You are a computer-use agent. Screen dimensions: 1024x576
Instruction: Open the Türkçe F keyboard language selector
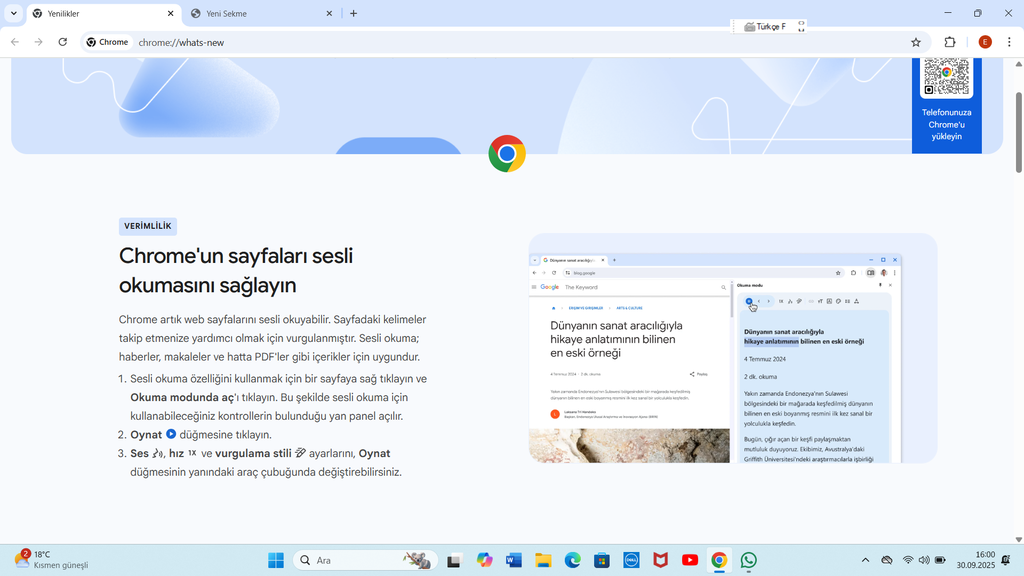pos(768,27)
